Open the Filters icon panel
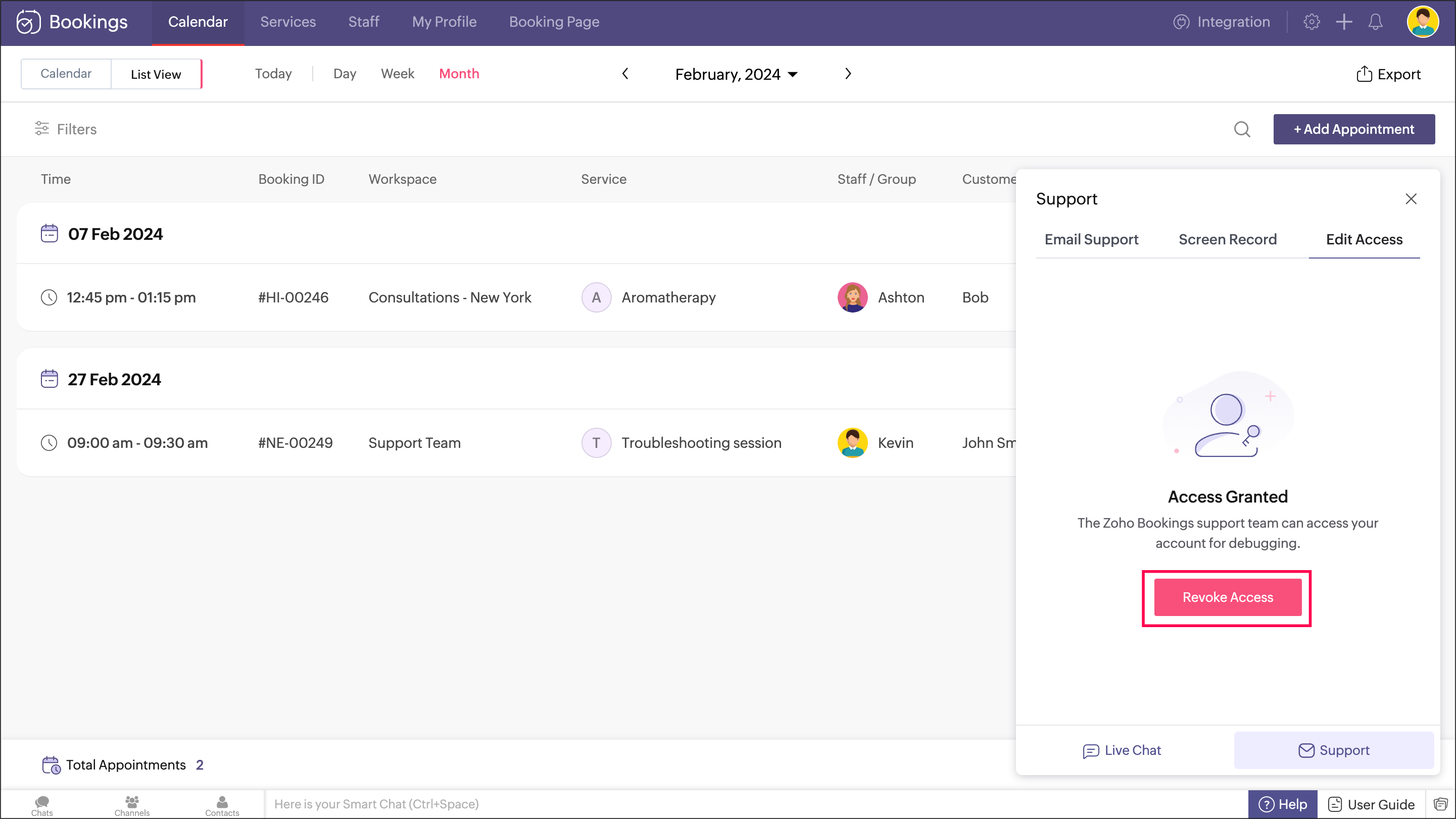The image size is (1456, 819). point(42,129)
